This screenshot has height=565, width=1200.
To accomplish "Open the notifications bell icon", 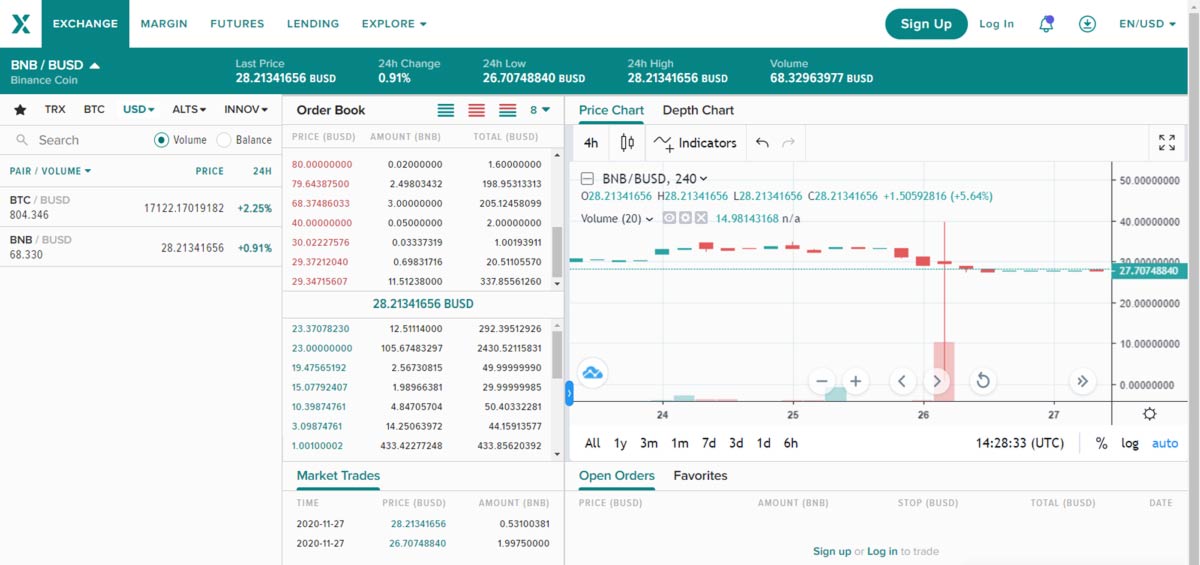I will [1046, 24].
